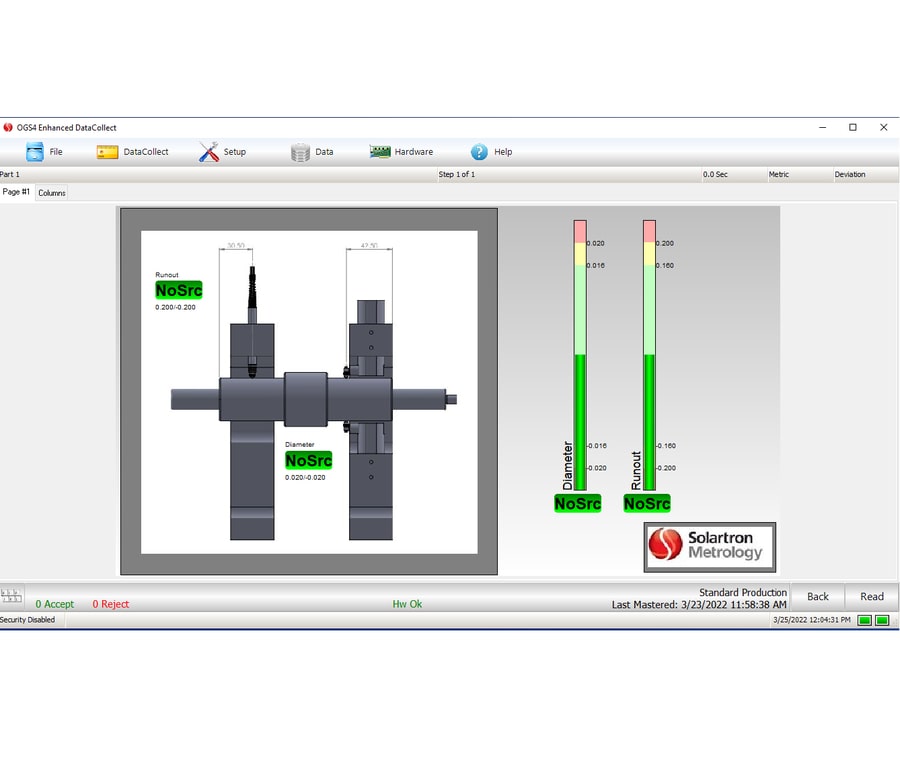Switch to the Columns tab
The image size is (900, 763).
pyautogui.click(x=51, y=192)
